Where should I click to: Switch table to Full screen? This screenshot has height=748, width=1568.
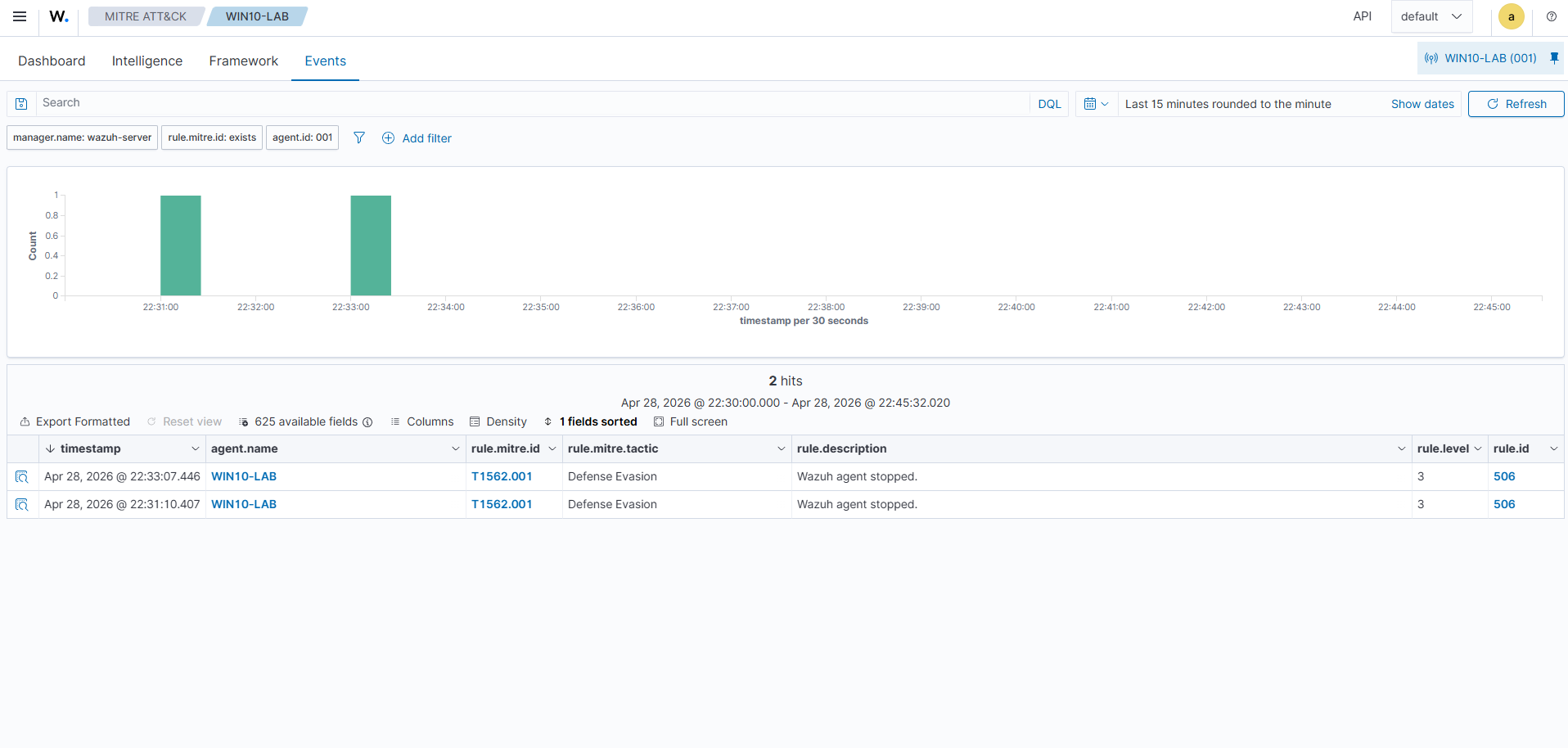coord(691,421)
